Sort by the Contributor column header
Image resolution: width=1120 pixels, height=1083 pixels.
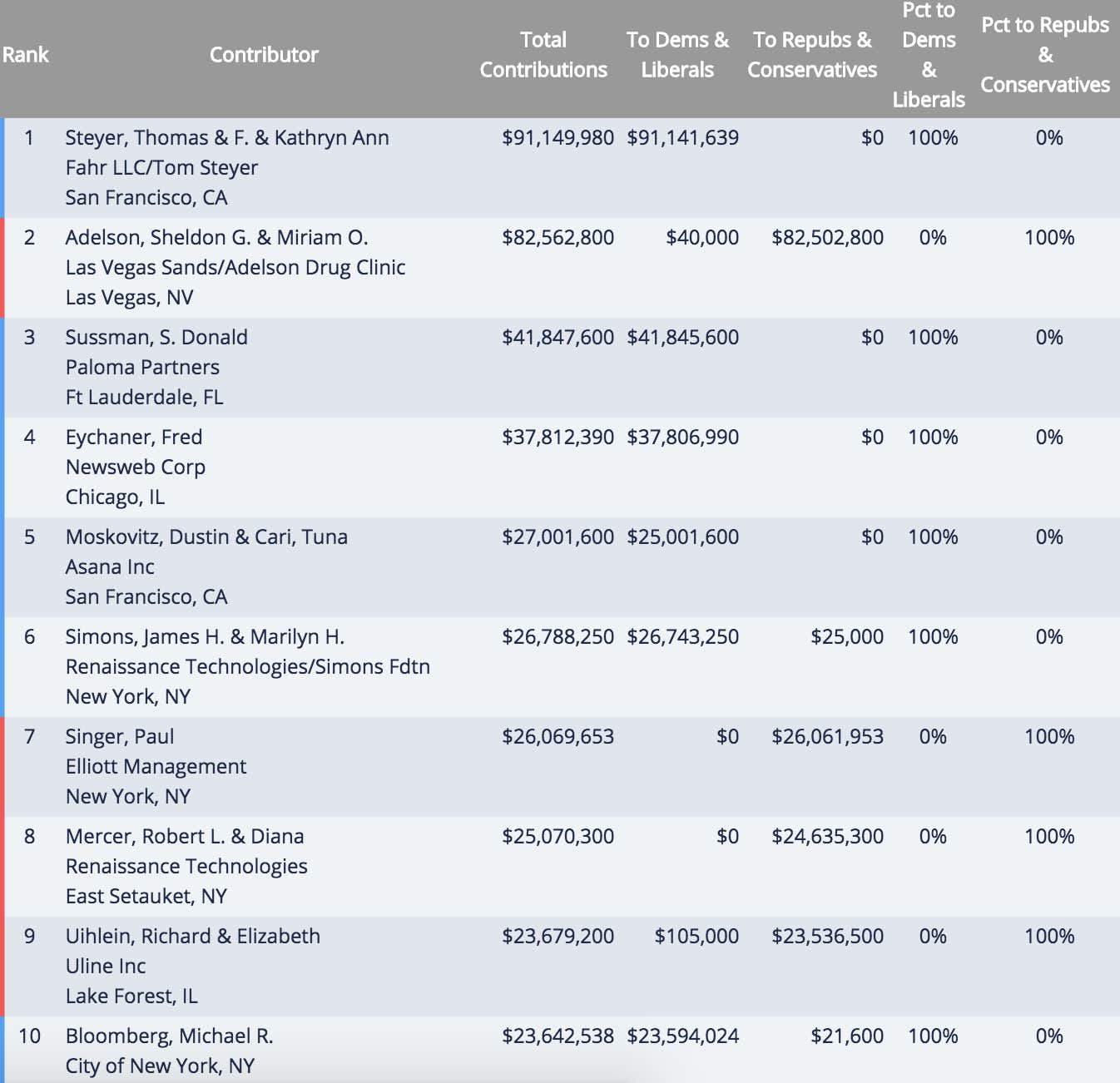click(264, 55)
